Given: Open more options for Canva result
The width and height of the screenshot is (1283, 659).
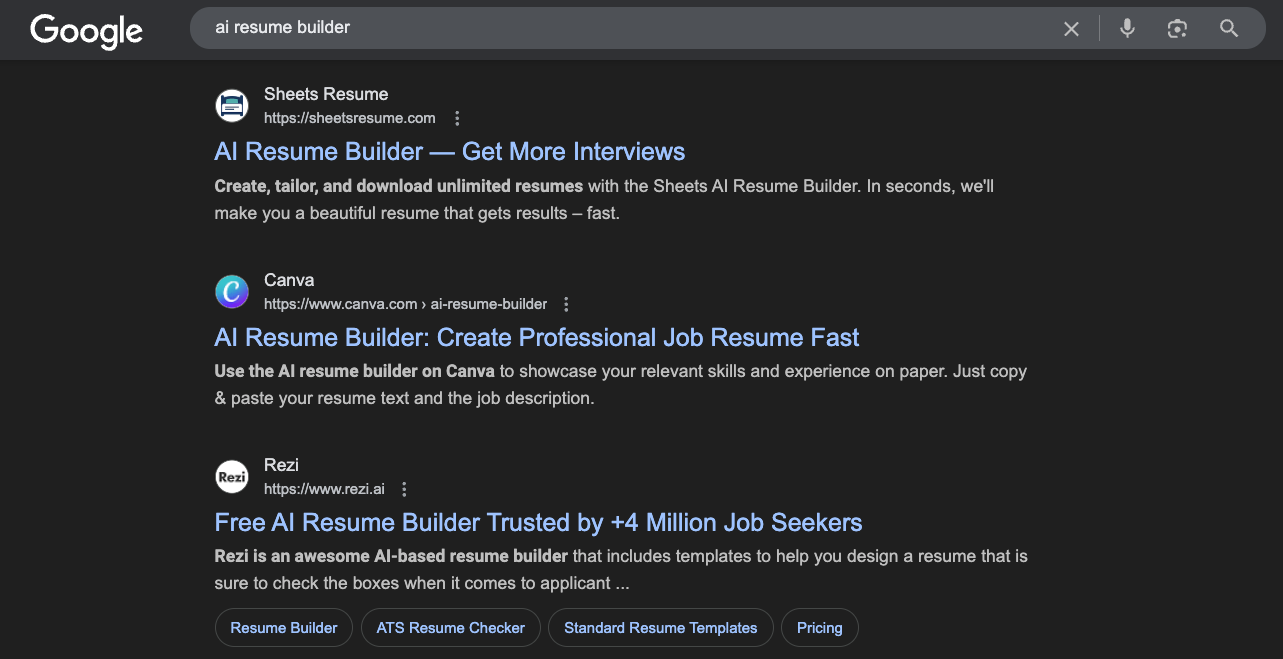Looking at the screenshot, I should tap(566, 304).
